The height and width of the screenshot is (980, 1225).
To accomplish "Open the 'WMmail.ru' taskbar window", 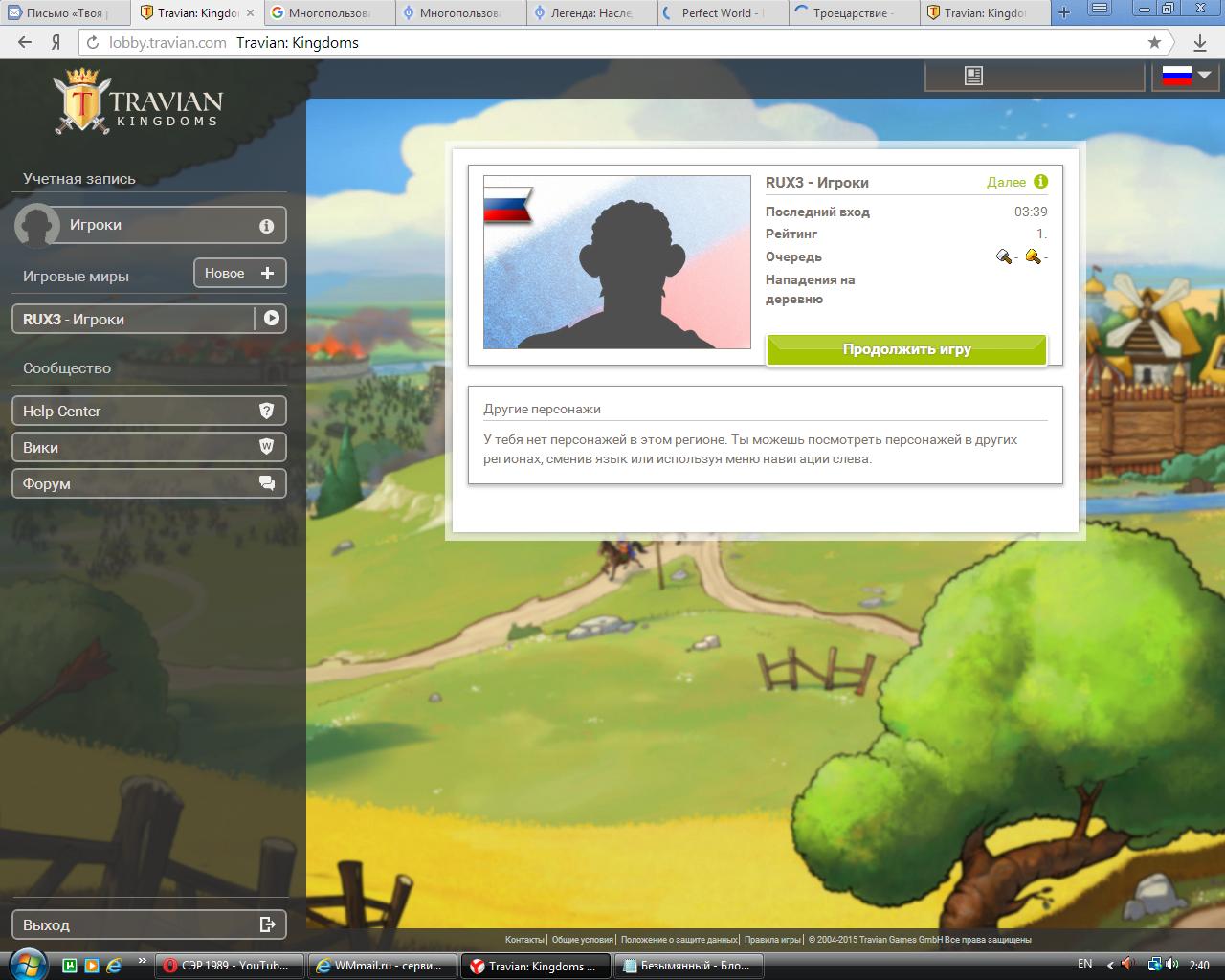I will (x=383, y=966).
